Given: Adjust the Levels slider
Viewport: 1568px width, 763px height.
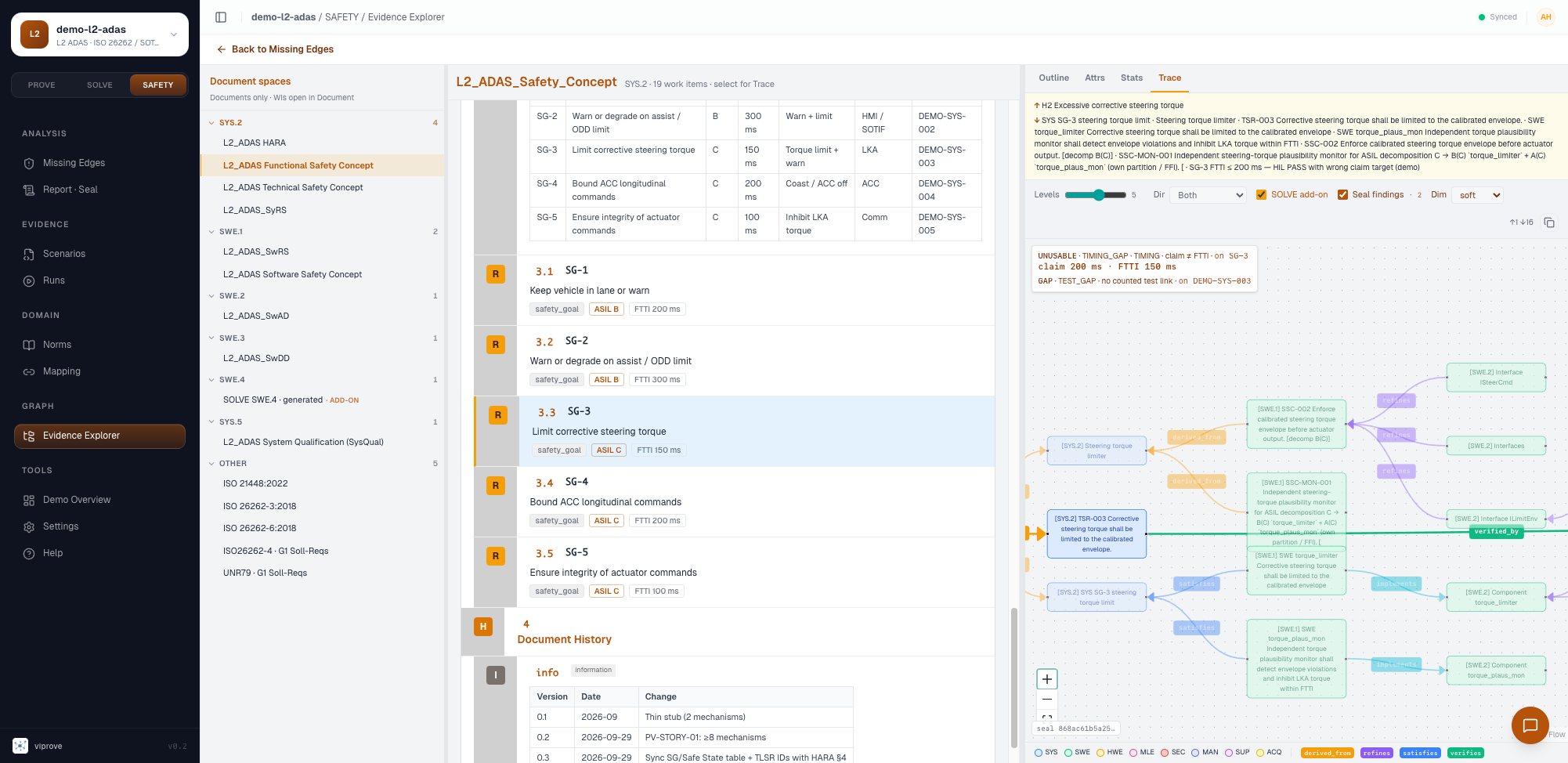Looking at the screenshot, I should (1096, 195).
